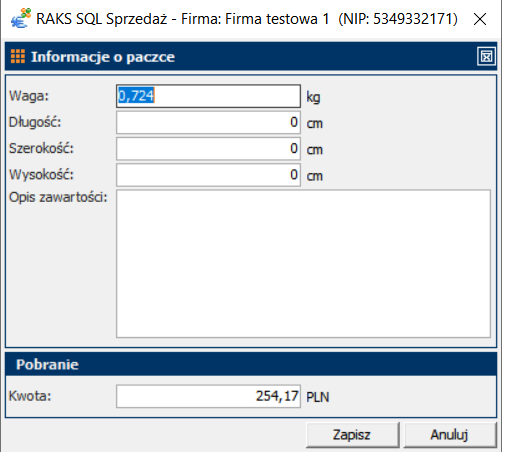Click the RAKS SQL application icon in title bar
The image size is (506, 452).
21,18
